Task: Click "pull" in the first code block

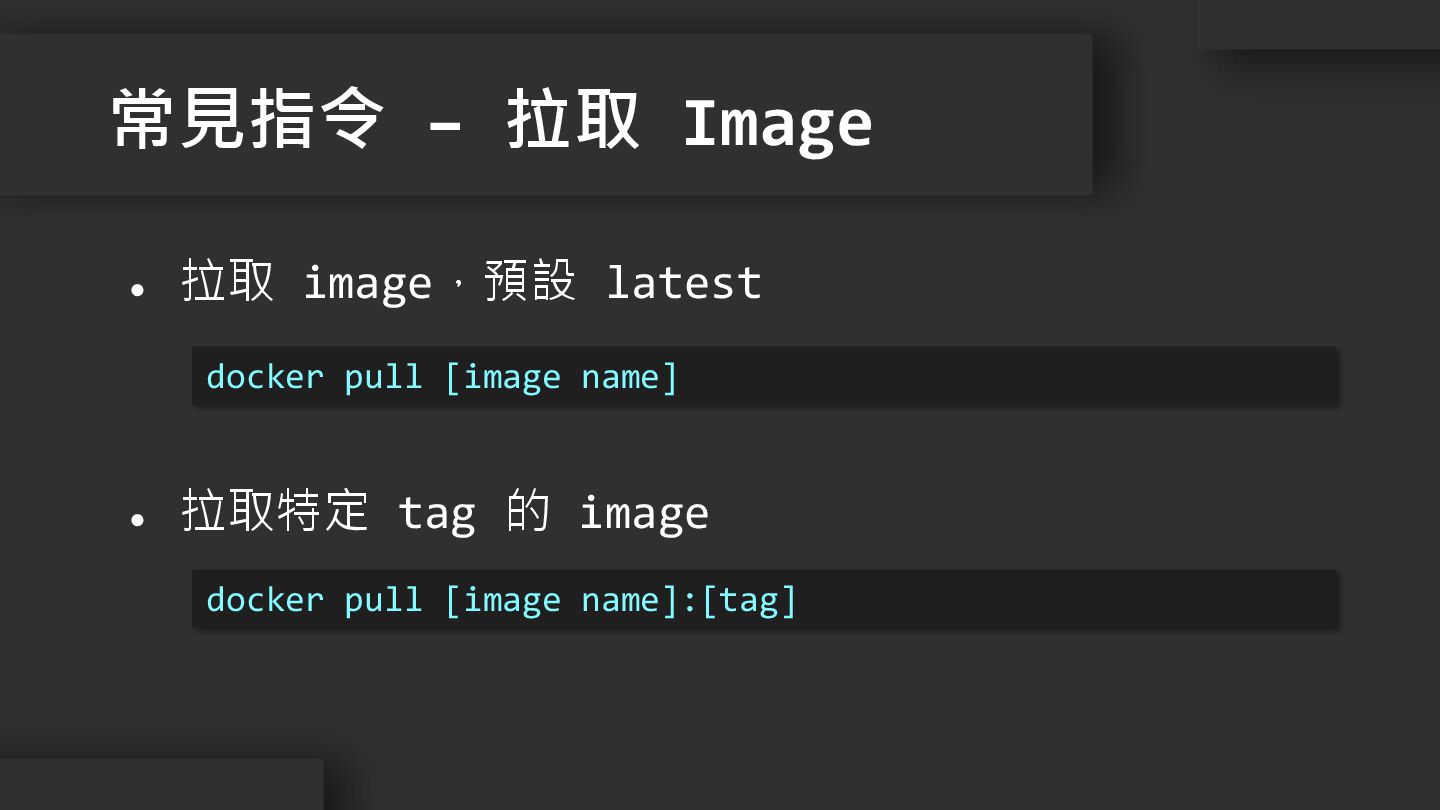Action: [383, 378]
